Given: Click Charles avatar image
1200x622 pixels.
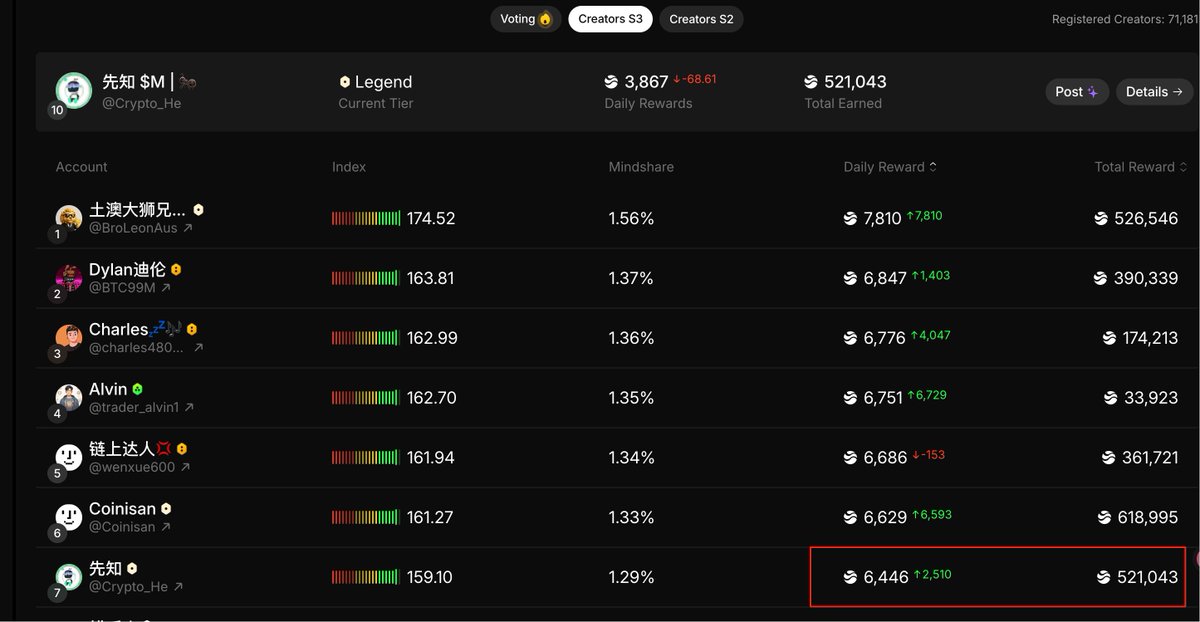Looking at the screenshot, I should [69, 338].
